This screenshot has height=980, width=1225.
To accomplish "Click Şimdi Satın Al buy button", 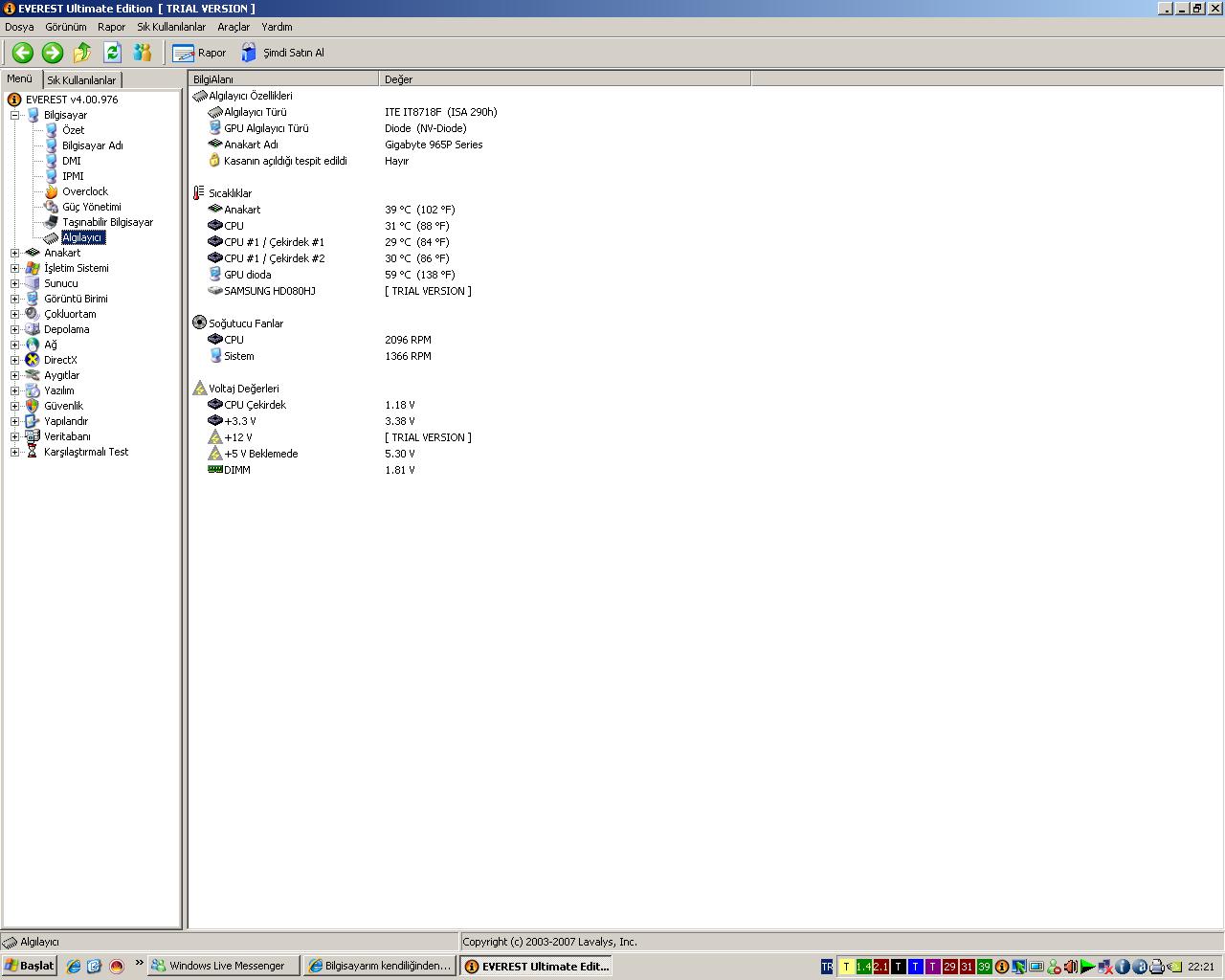I will (x=282, y=53).
